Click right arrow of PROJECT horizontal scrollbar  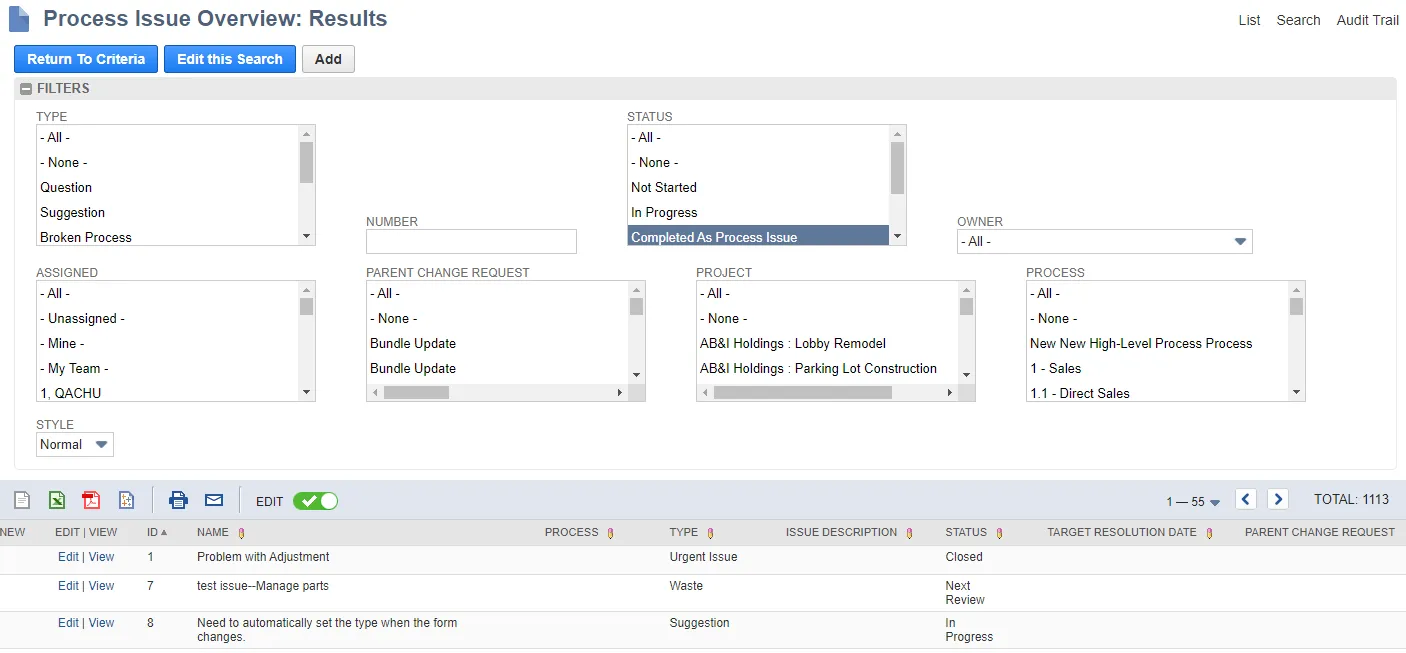coord(950,393)
